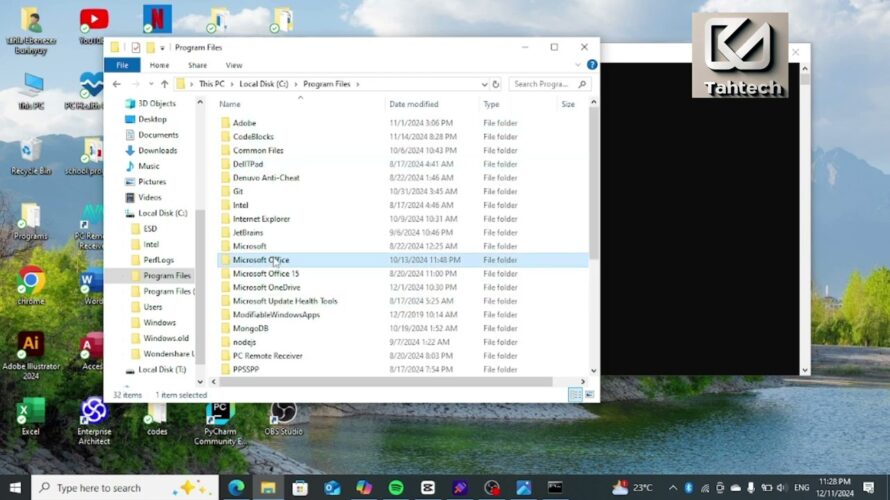This screenshot has height=500, width=890.
Task: Open the Chrome desktop shortcut
Action: [31, 285]
